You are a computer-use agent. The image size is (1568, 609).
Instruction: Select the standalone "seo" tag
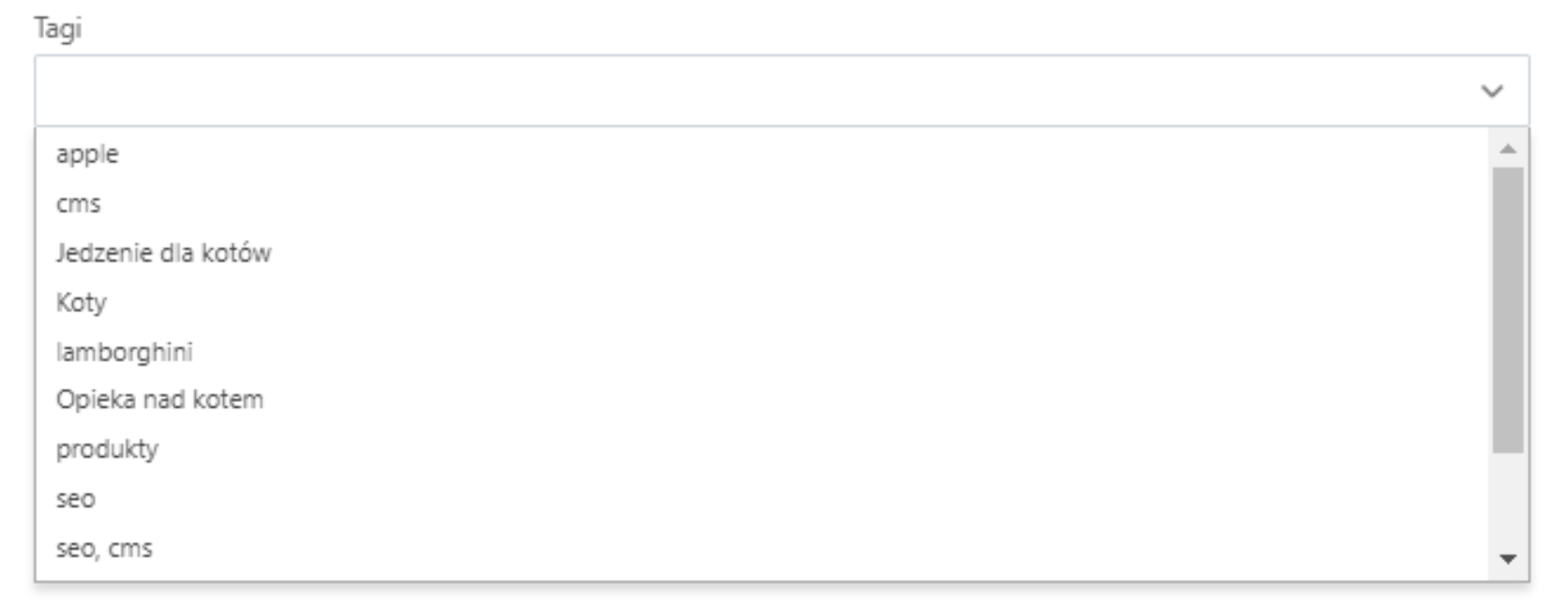(76, 499)
